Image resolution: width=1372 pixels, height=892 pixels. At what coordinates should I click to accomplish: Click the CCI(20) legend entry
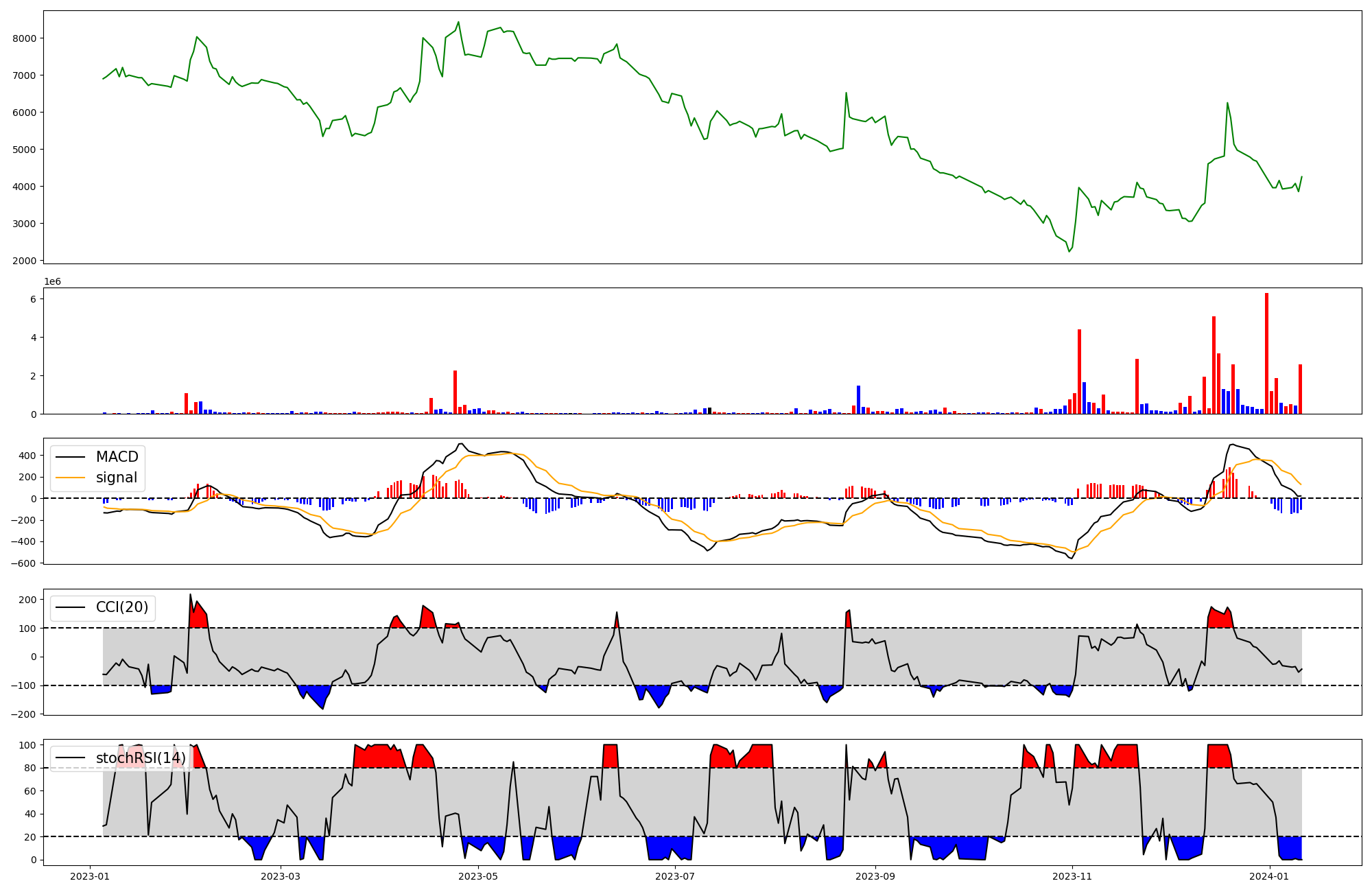point(121,607)
